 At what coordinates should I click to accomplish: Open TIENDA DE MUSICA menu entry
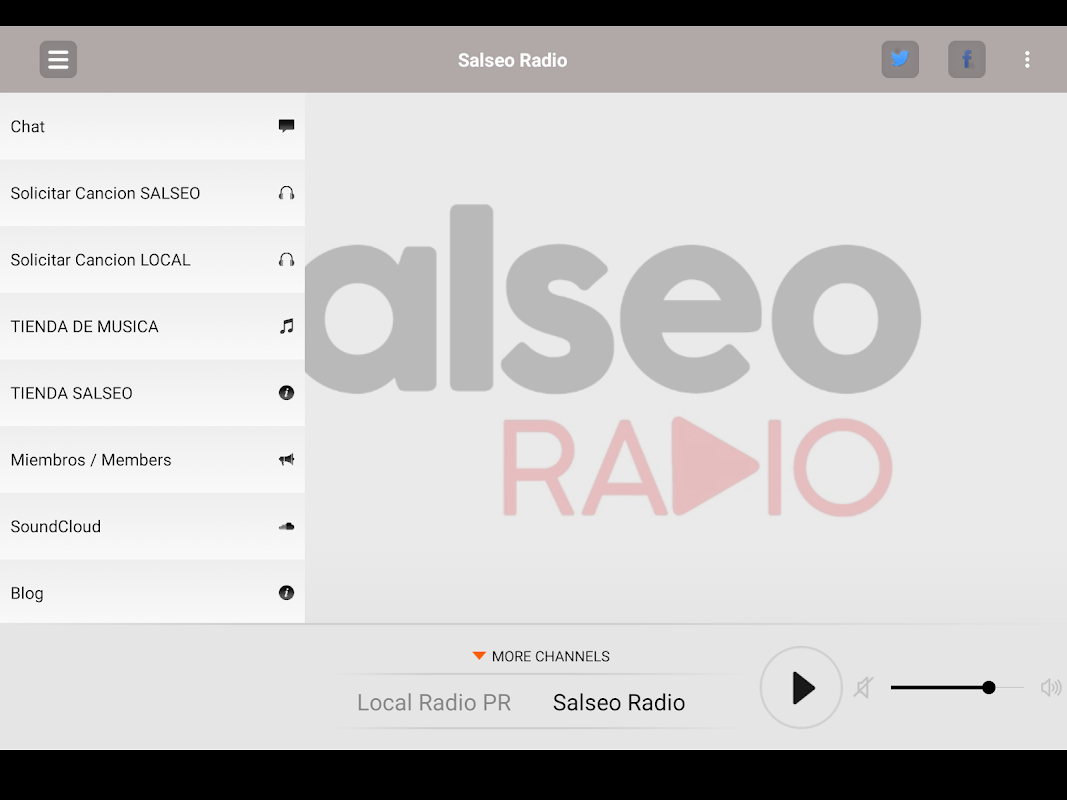(x=152, y=327)
